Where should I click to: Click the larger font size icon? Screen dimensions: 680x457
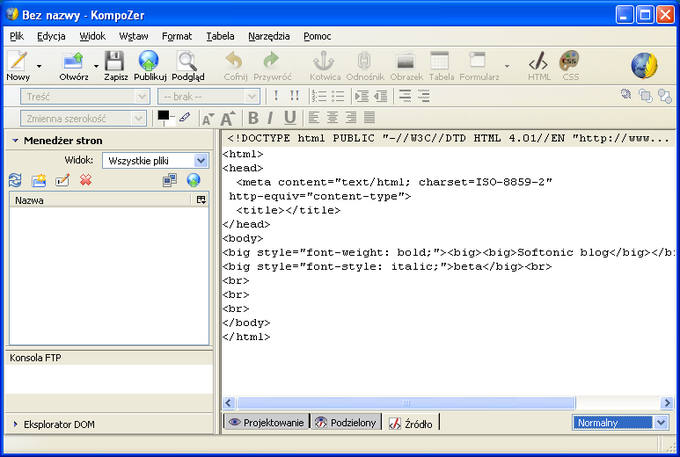coord(228,118)
